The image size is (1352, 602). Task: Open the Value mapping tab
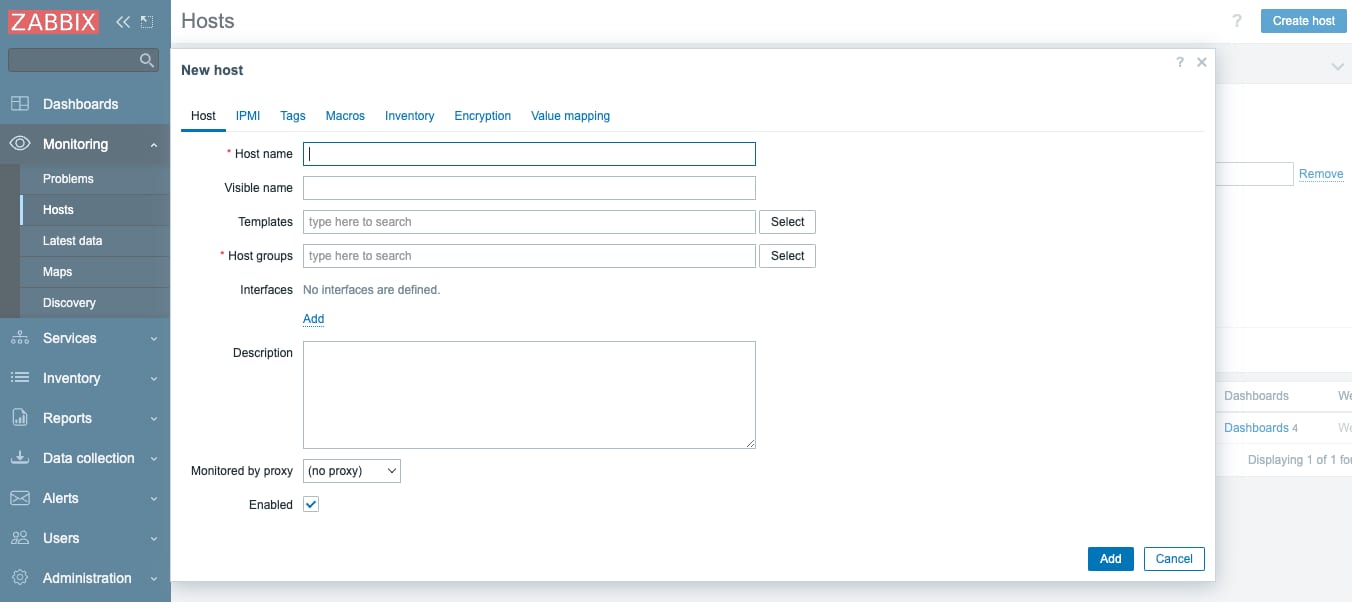coord(570,115)
